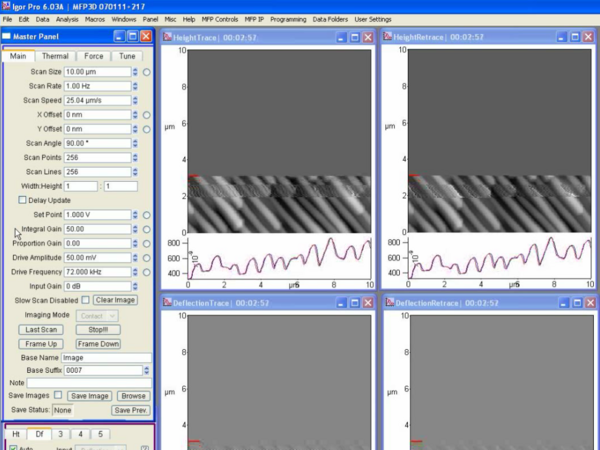Image resolution: width=600 pixels, height=450 pixels.
Task: Adjust the Scan Angle stepper arrows
Action: [x=135, y=143]
